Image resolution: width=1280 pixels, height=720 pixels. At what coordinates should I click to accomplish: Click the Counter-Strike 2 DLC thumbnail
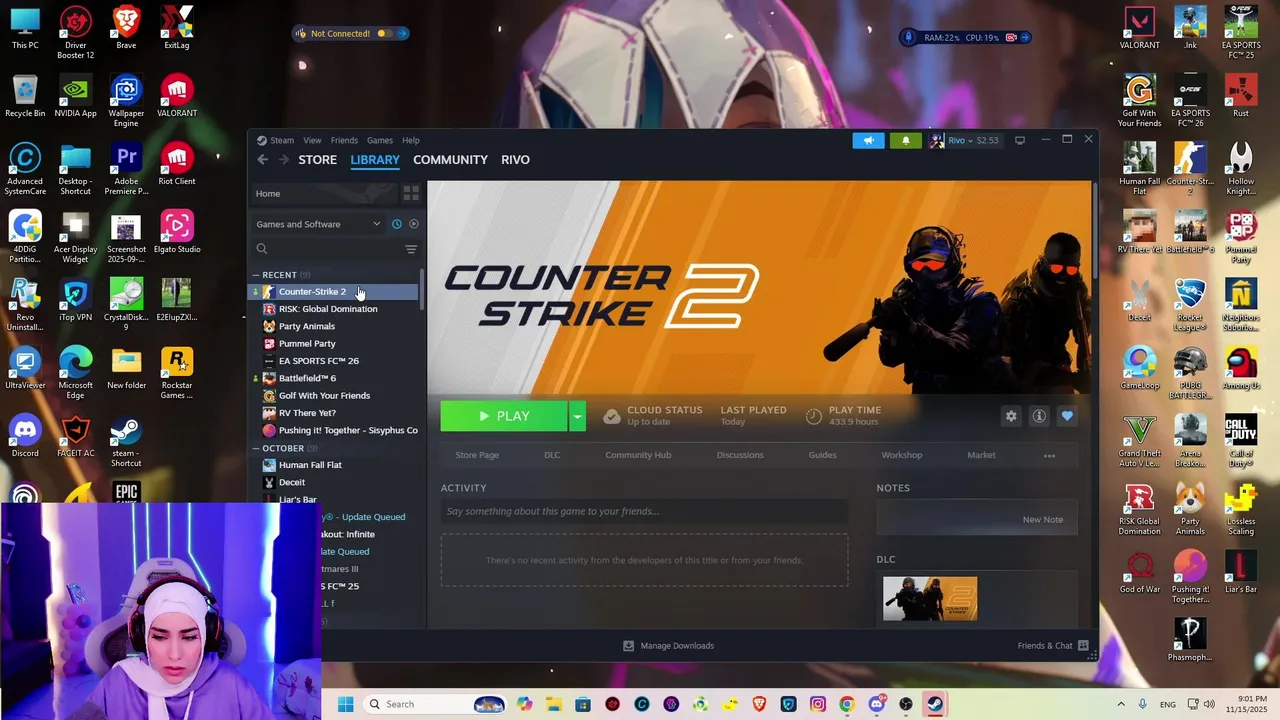click(x=930, y=598)
